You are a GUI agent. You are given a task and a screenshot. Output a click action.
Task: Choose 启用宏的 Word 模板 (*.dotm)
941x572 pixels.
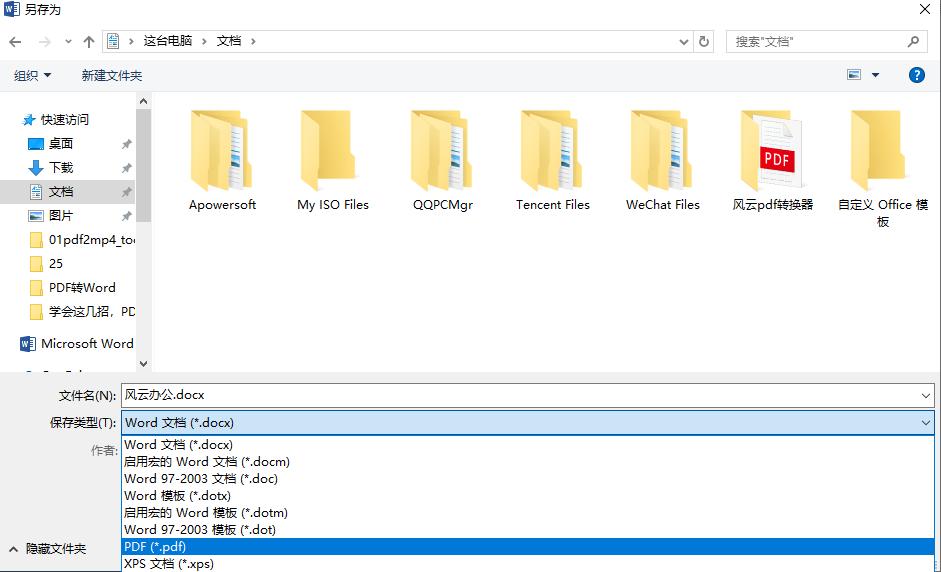[x=528, y=513]
